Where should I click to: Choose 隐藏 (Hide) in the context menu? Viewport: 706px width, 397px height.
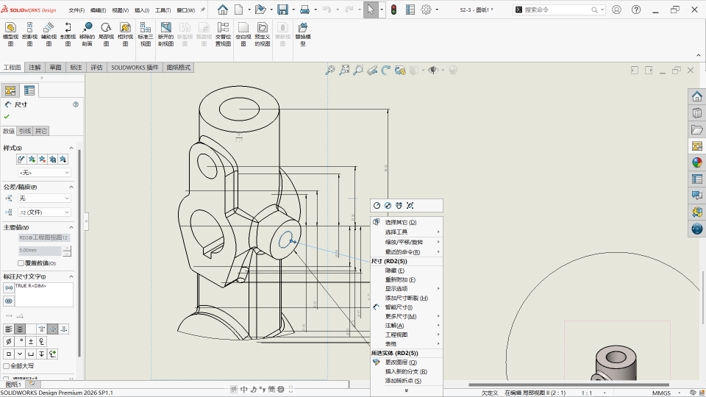407,271
